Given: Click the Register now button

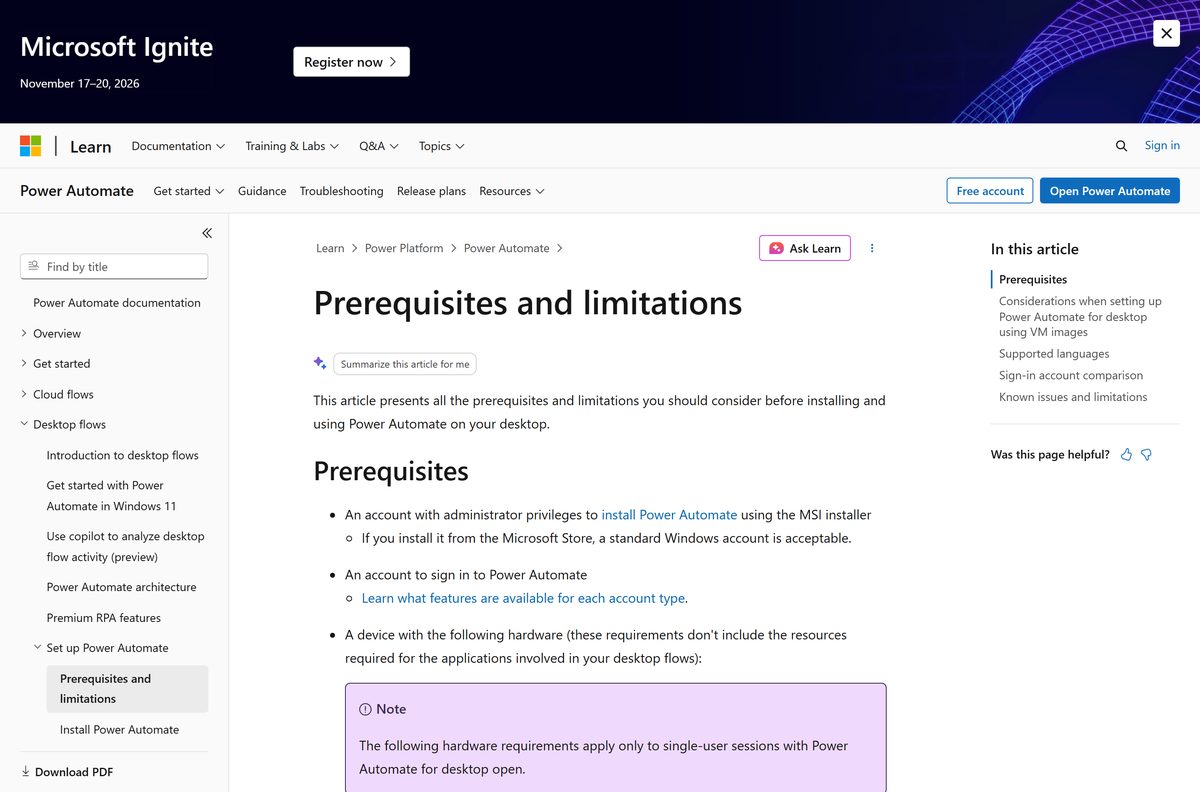Looking at the screenshot, I should (x=351, y=62).
